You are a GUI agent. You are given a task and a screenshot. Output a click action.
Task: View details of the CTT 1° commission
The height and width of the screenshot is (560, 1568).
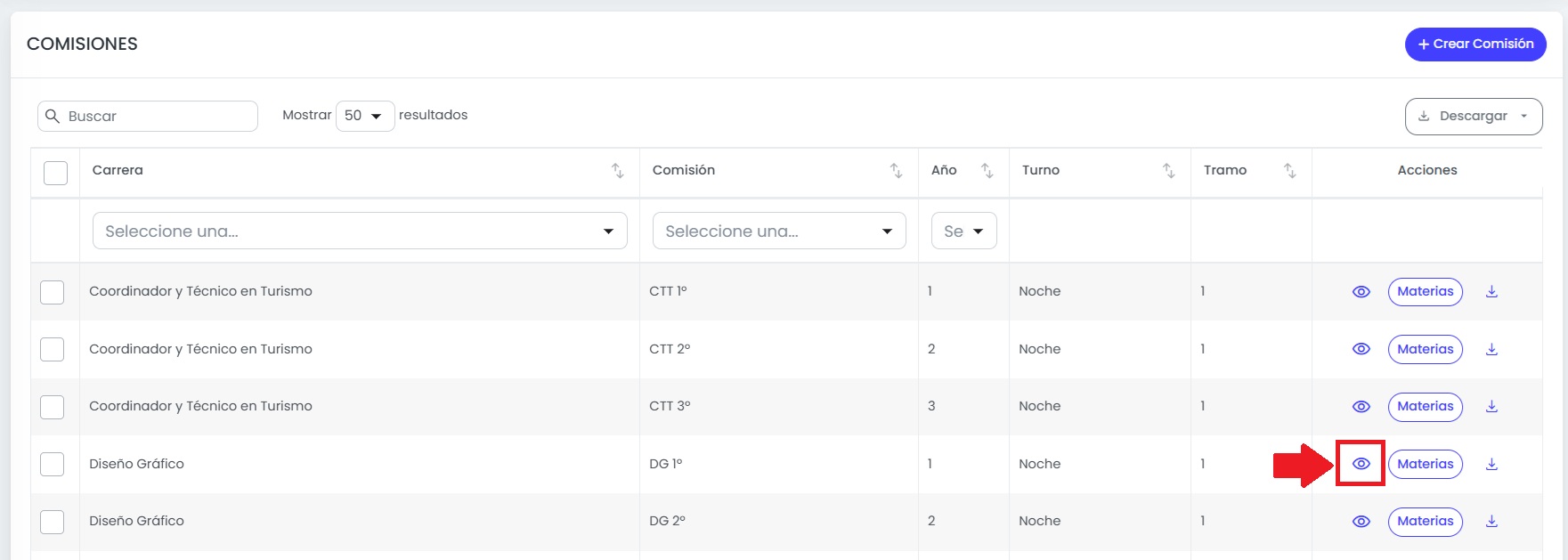(x=1361, y=292)
